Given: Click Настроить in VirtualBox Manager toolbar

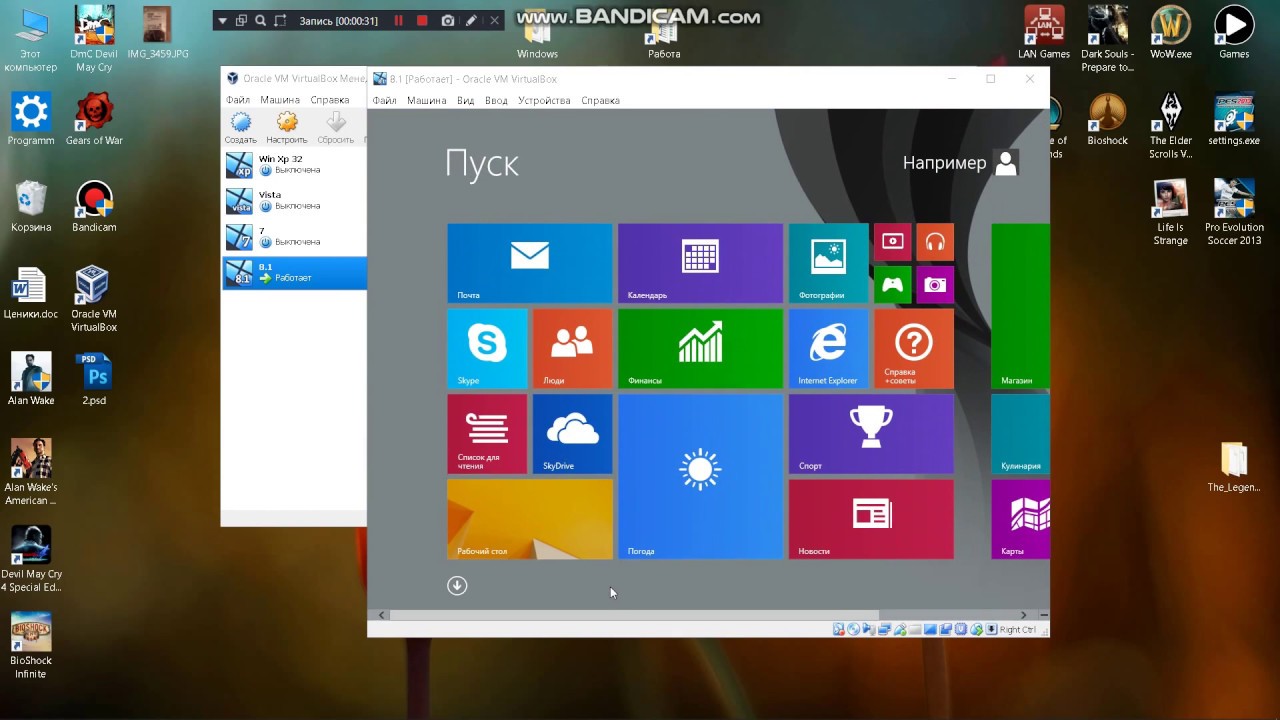Looking at the screenshot, I should 287,127.
